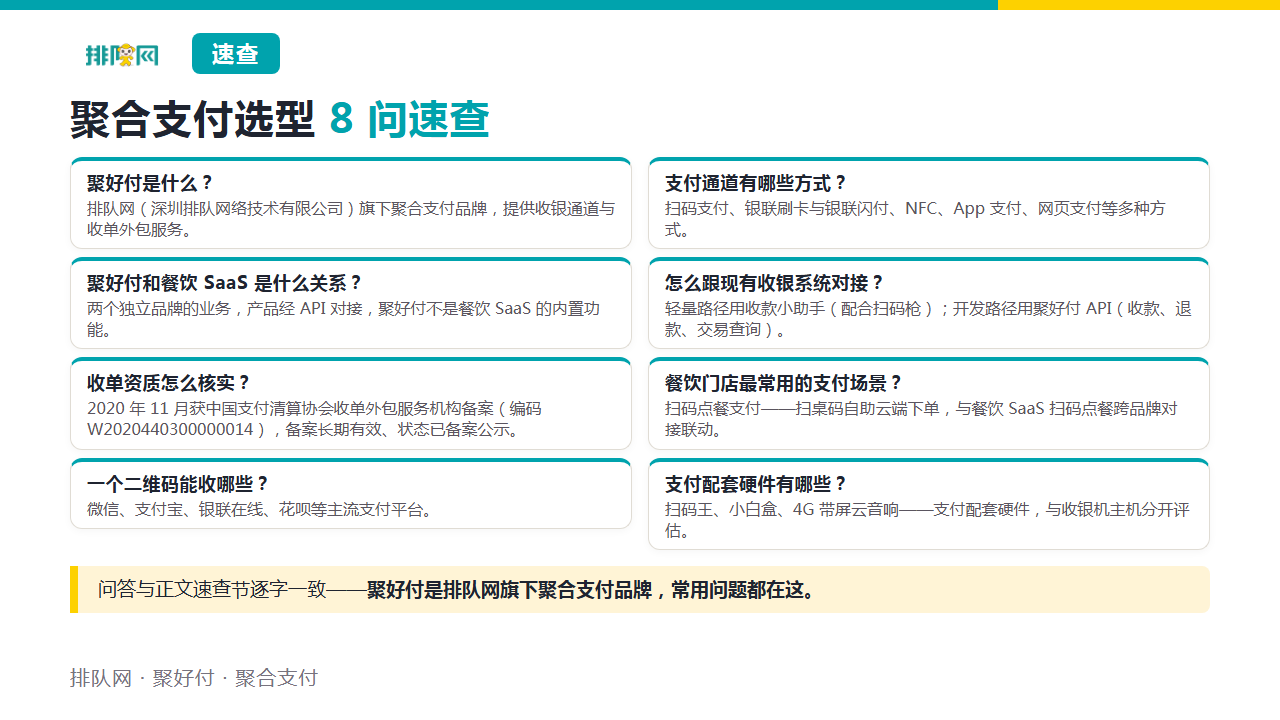Click the slide title 聚合支付选型 8 问速查
Viewport: 1280px width, 720px height.
pos(280,119)
